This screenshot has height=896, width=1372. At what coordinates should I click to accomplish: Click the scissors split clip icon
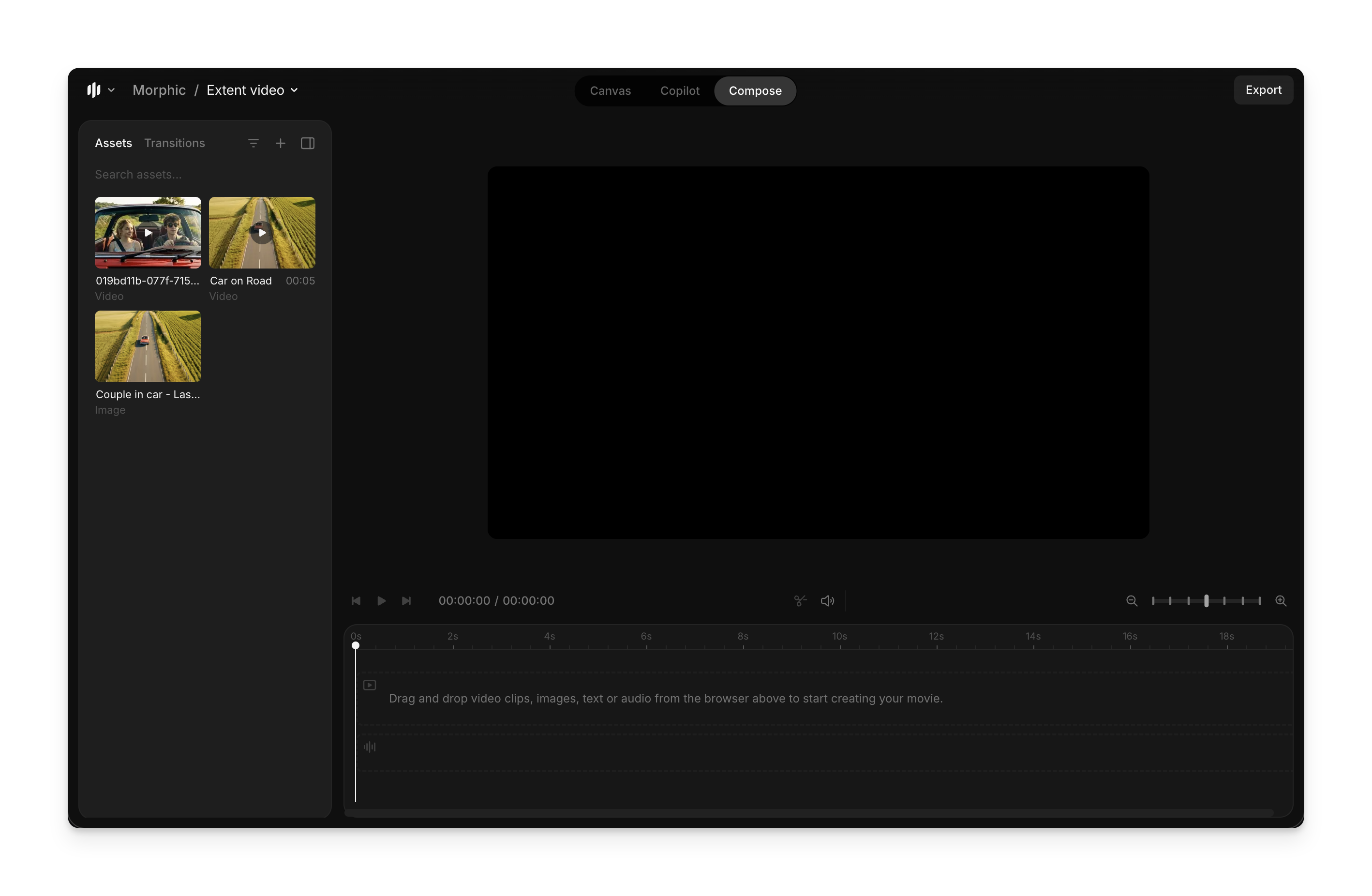click(x=800, y=601)
